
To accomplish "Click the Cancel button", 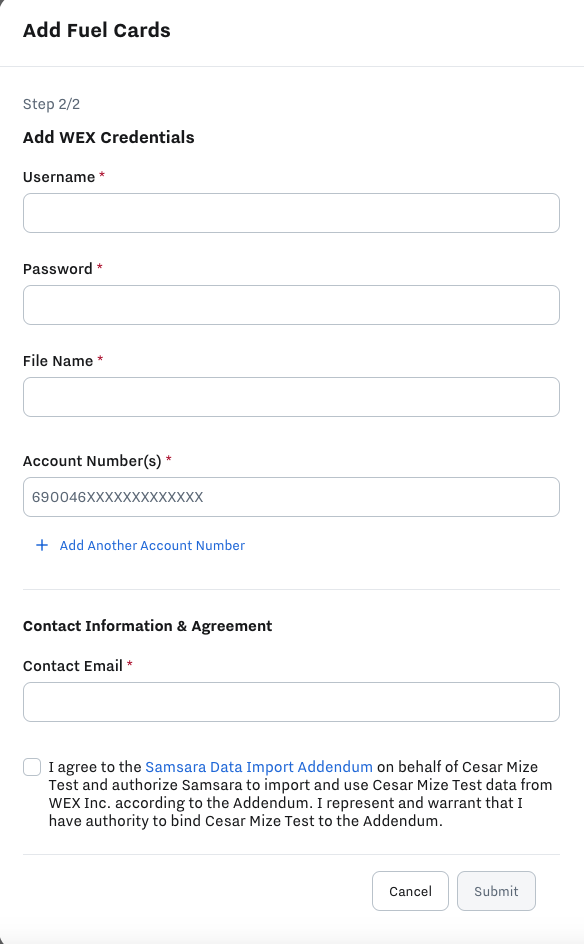I will (410, 891).
